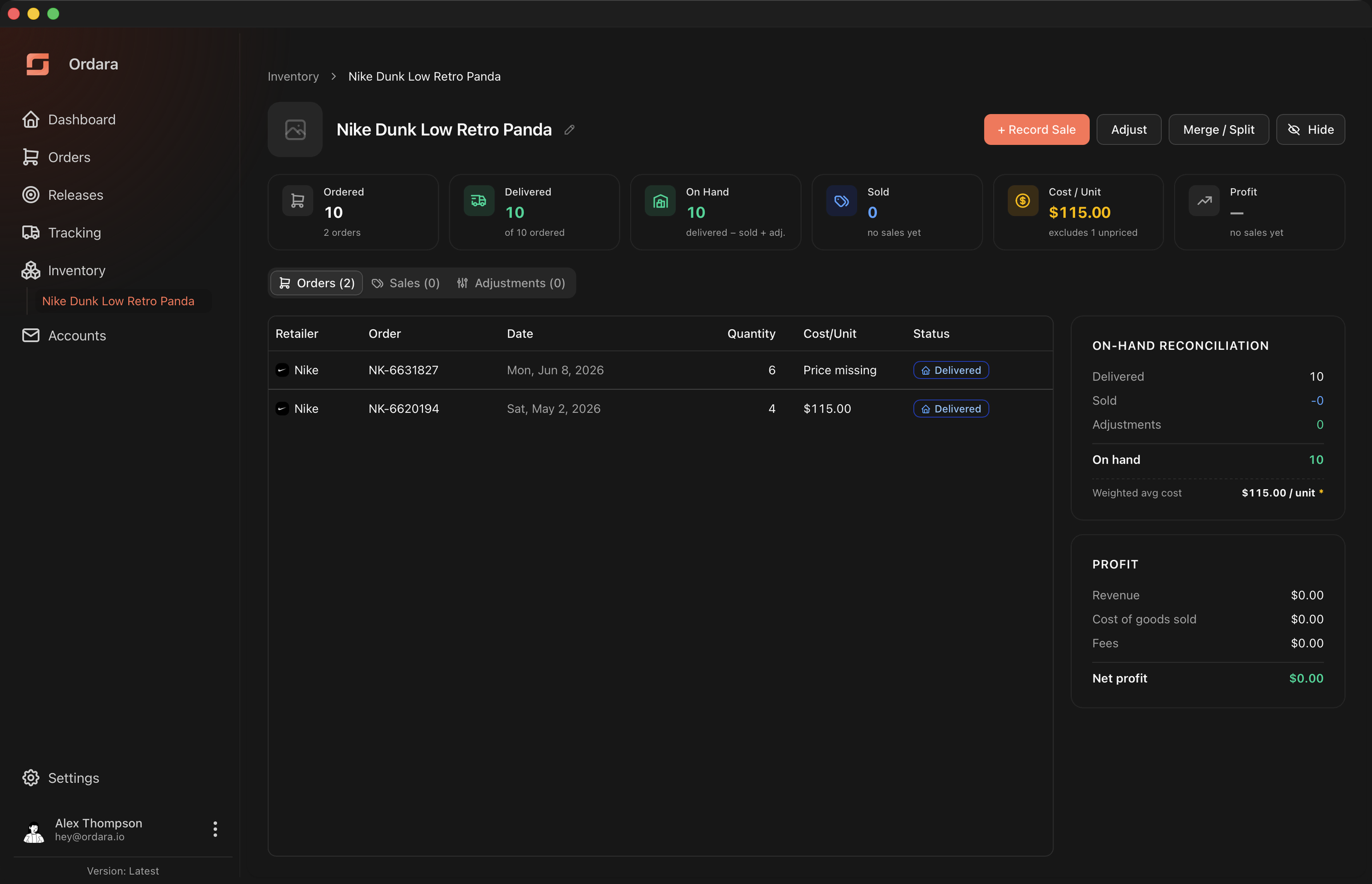
Task: Click the Inventory breadcrumb link
Action: coord(293,77)
